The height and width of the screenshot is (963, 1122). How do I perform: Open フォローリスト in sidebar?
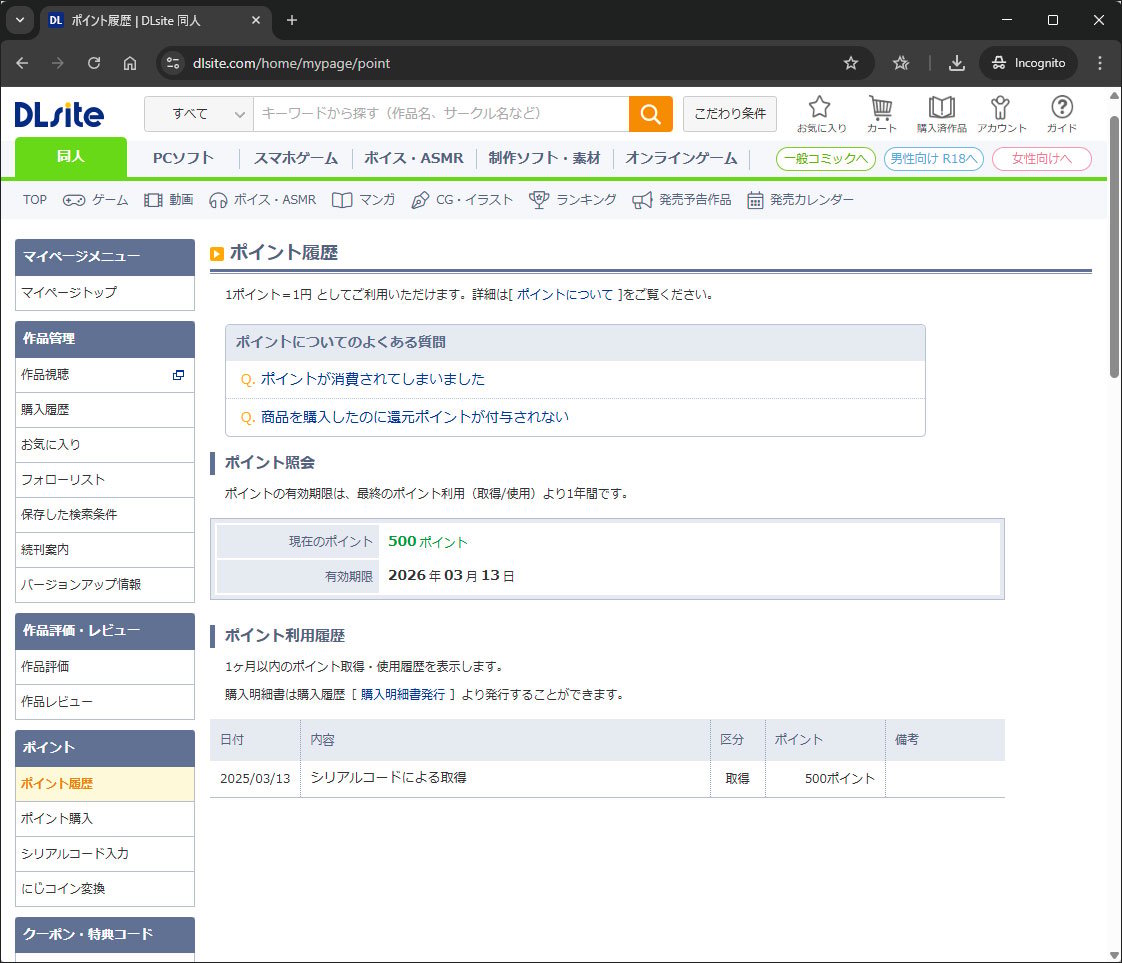(104, 480)
